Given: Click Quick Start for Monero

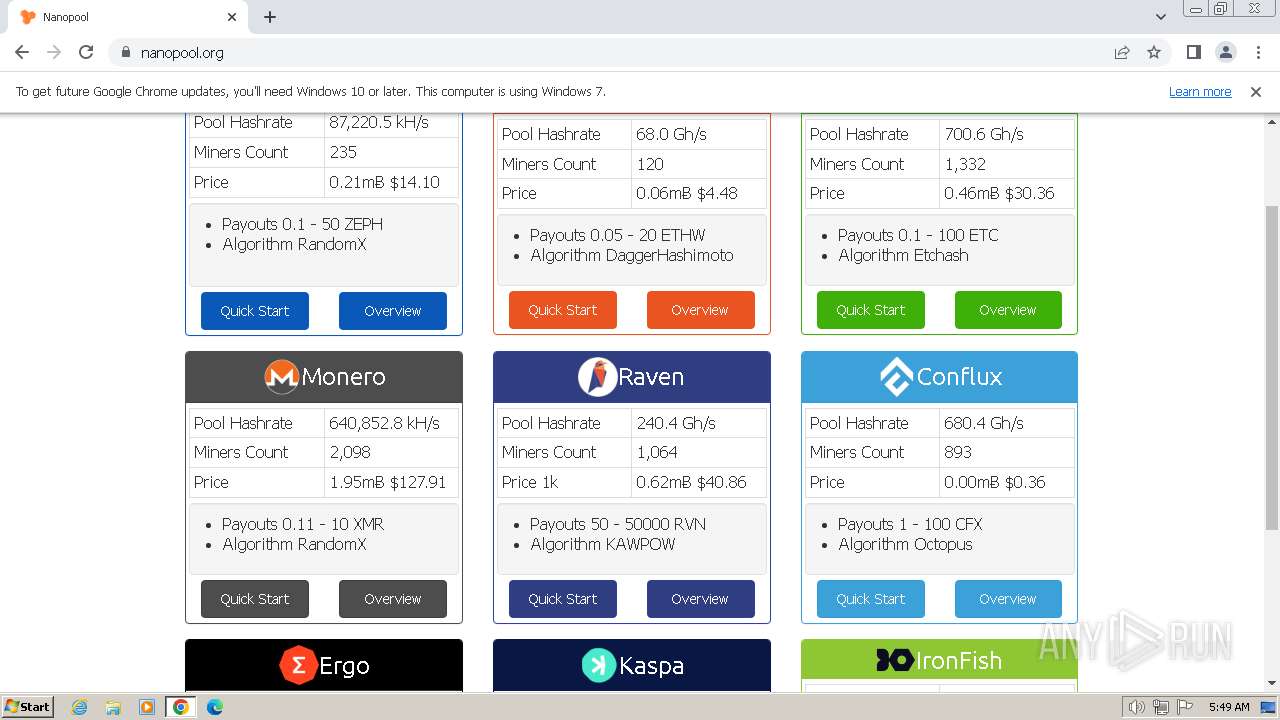Looking at the screenshot, I should (x=255, y=599).
